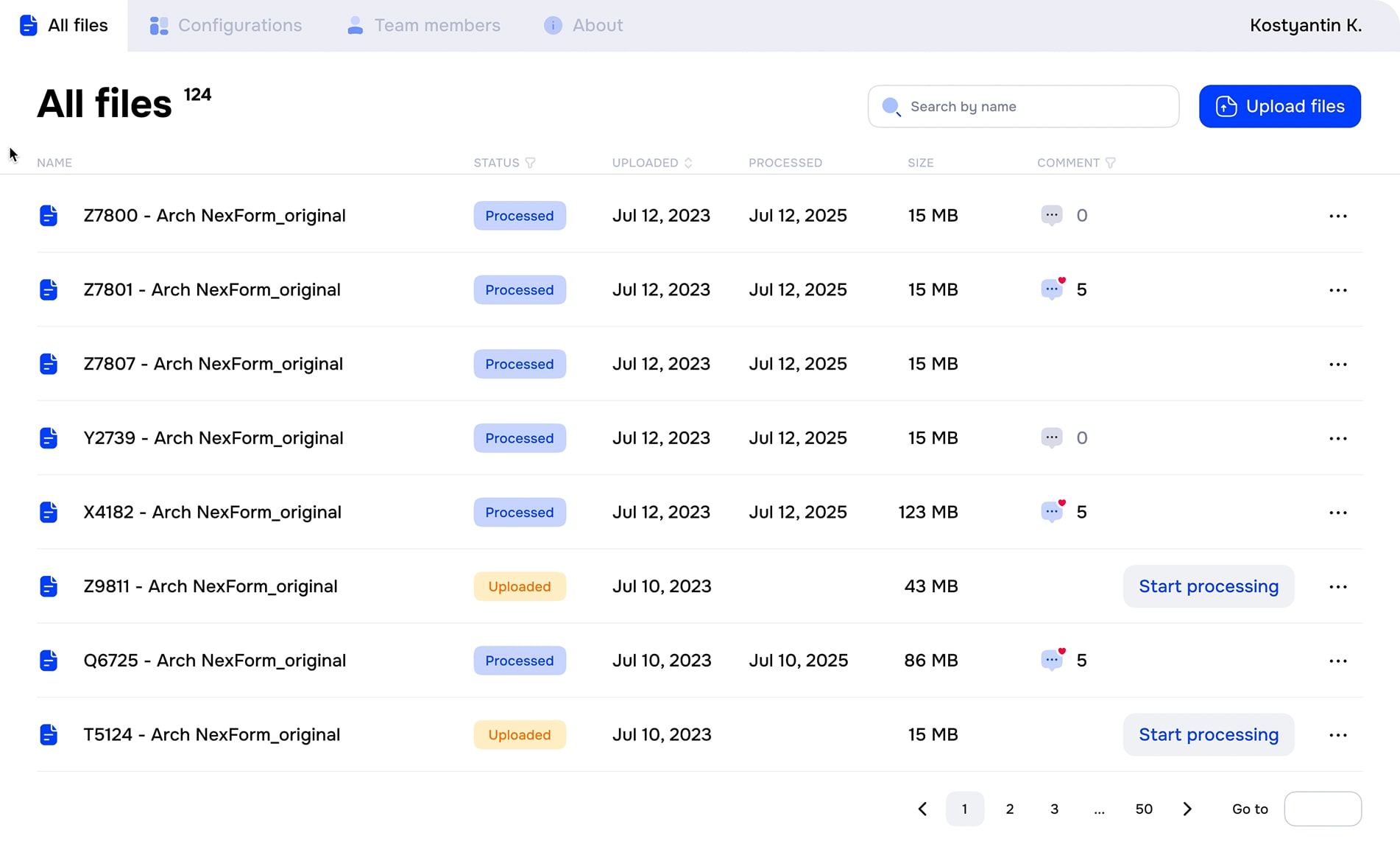Click the Processed column header
The width and height of the screenshot is (1400, 844).
point(785,163)
